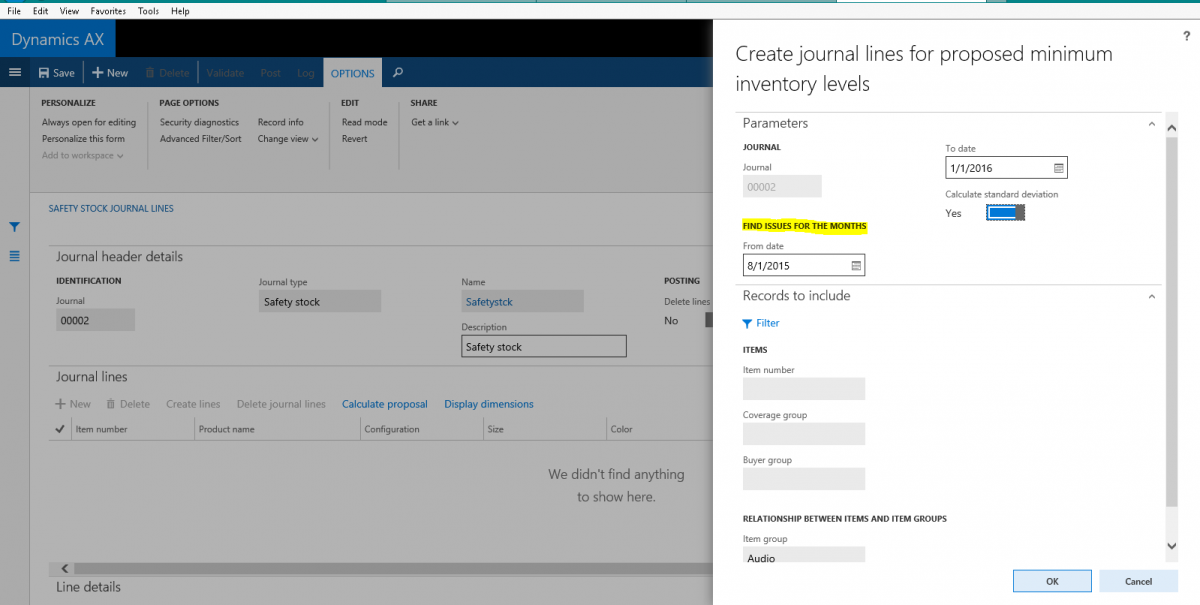Image resolution: width=1200 pixels, height=605 pixels.
Task: Open the View menu
Action: click(x=69, y=10)
